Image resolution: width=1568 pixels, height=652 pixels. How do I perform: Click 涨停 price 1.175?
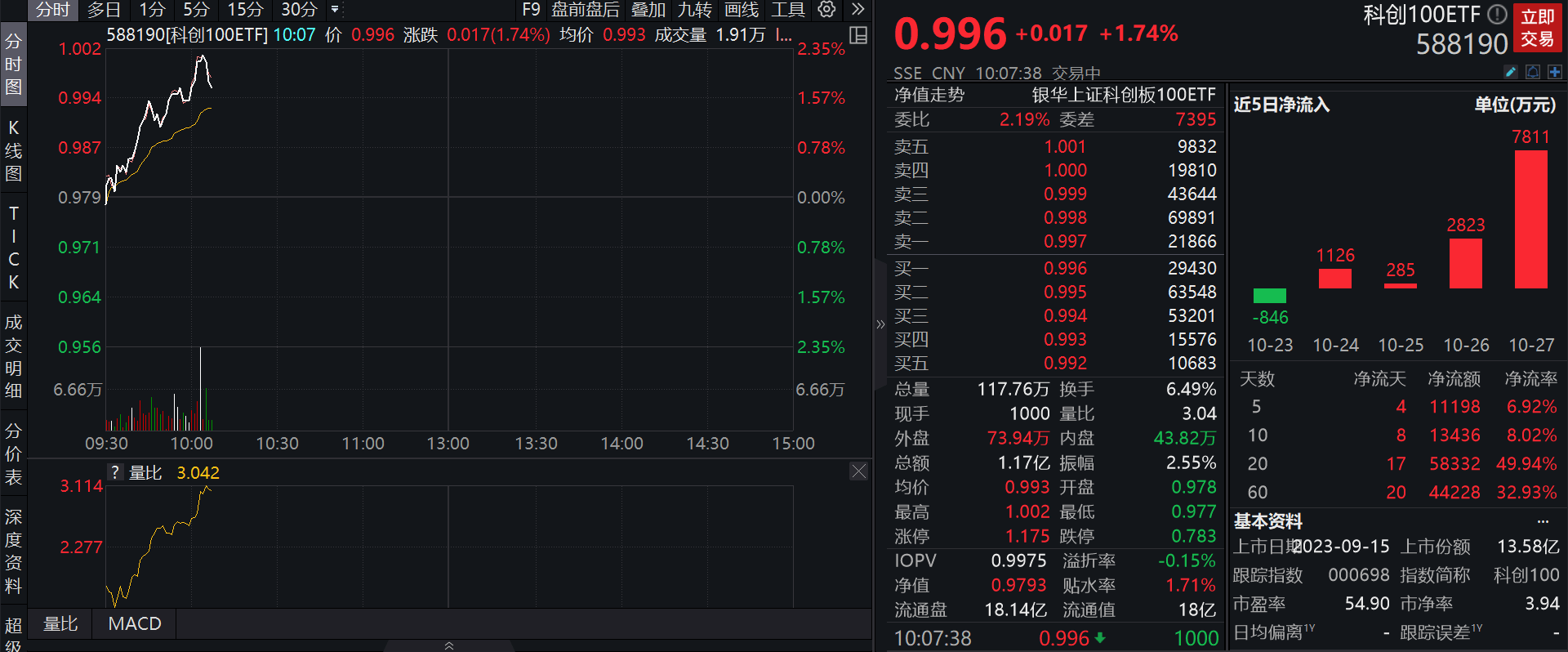(x=1027, y=537)
